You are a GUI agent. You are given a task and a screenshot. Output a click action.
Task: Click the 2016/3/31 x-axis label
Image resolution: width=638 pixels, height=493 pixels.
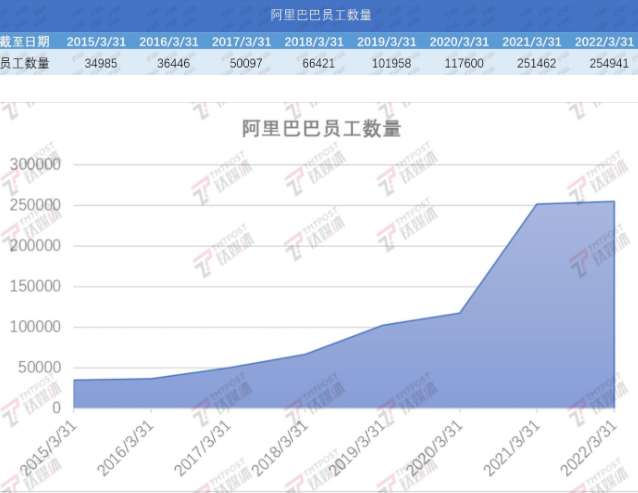pyautogui.click(x=125, y=448)
